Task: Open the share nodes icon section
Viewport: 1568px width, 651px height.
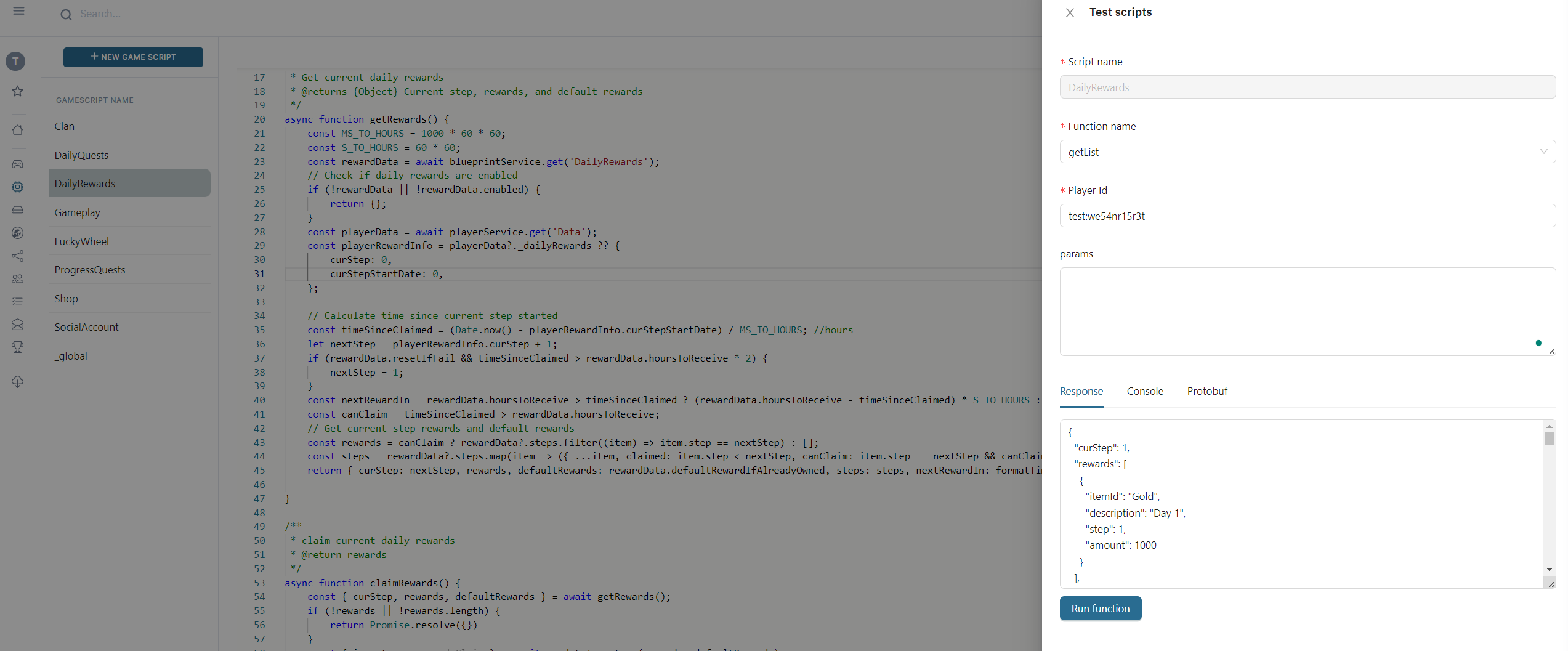Action: click(x=18, y=256)
